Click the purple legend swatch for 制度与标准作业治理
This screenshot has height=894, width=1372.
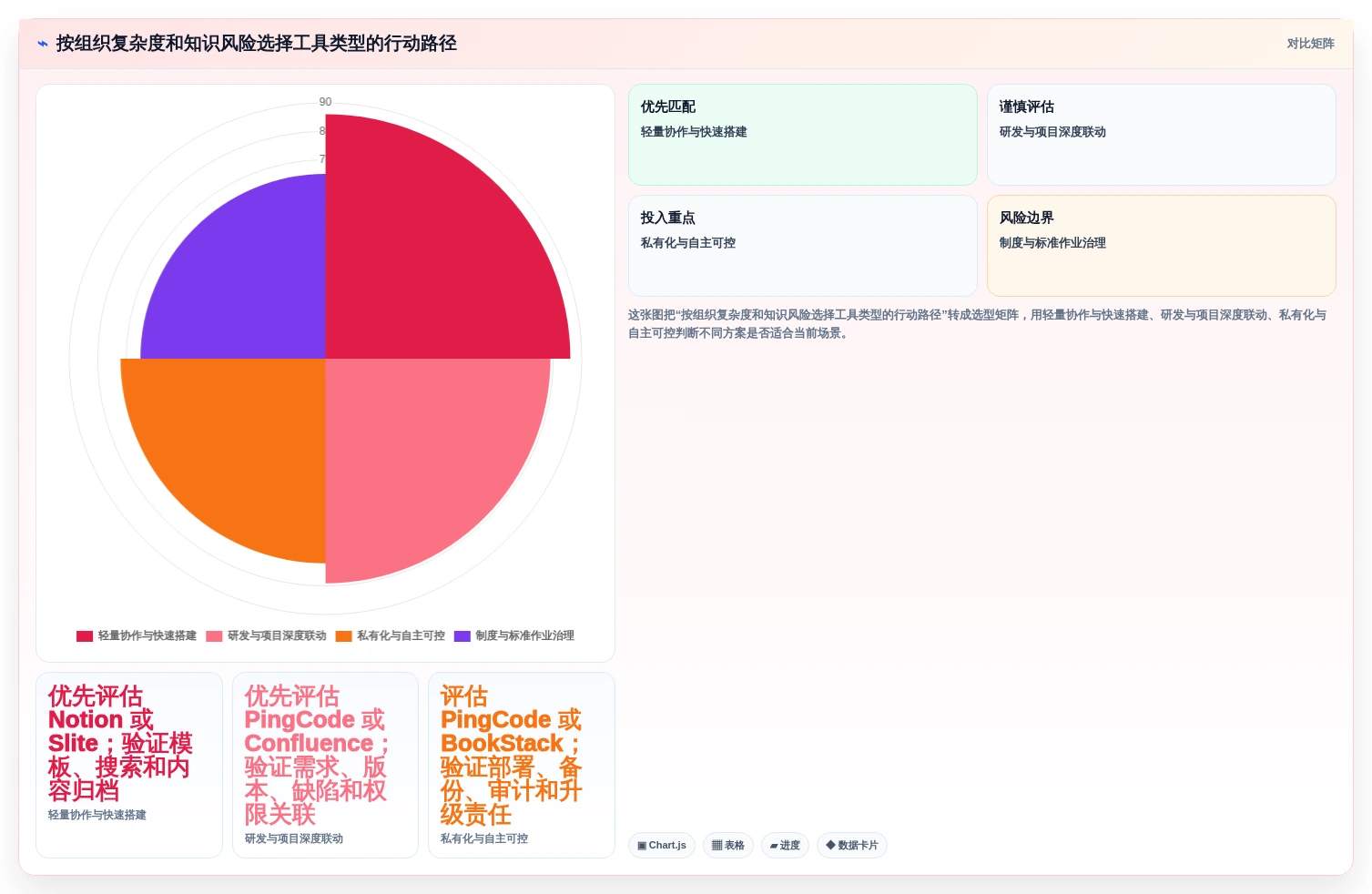[x=462, y=636]
